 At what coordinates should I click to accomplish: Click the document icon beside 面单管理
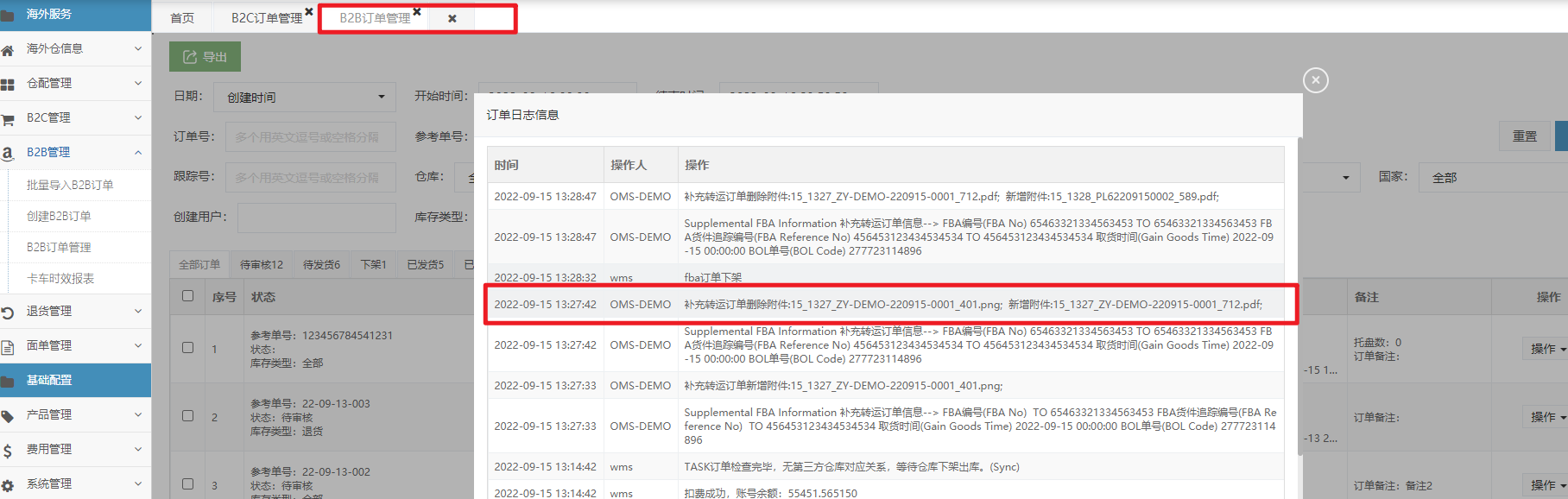[x=8, y=347]
